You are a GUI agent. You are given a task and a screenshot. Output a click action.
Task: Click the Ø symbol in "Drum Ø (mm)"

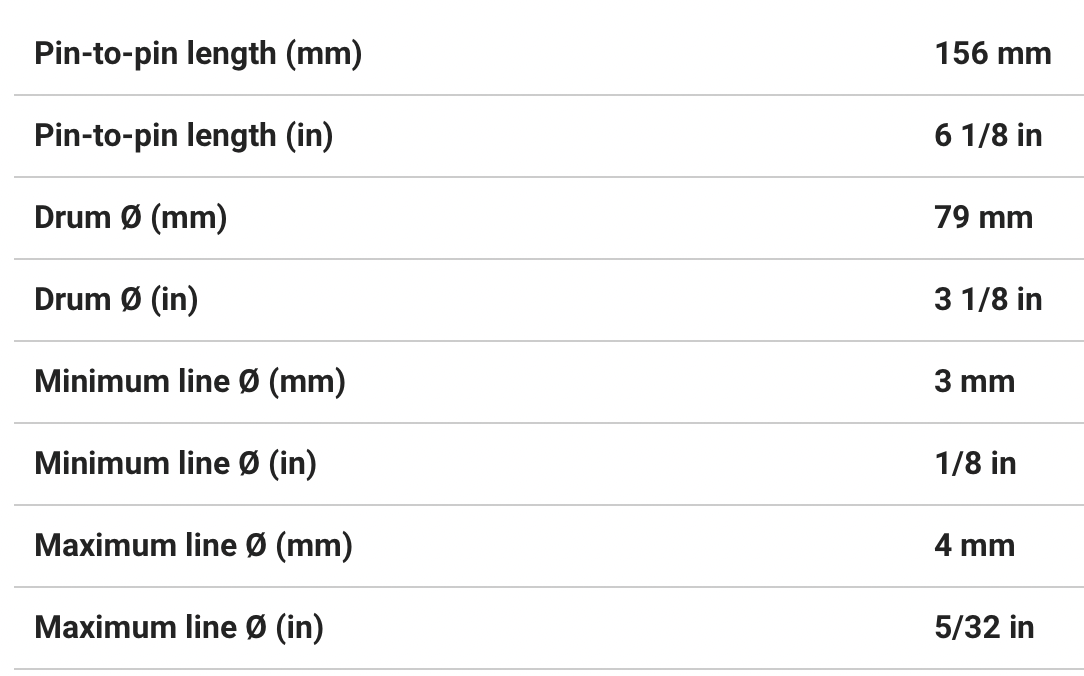tap(130, 218)
